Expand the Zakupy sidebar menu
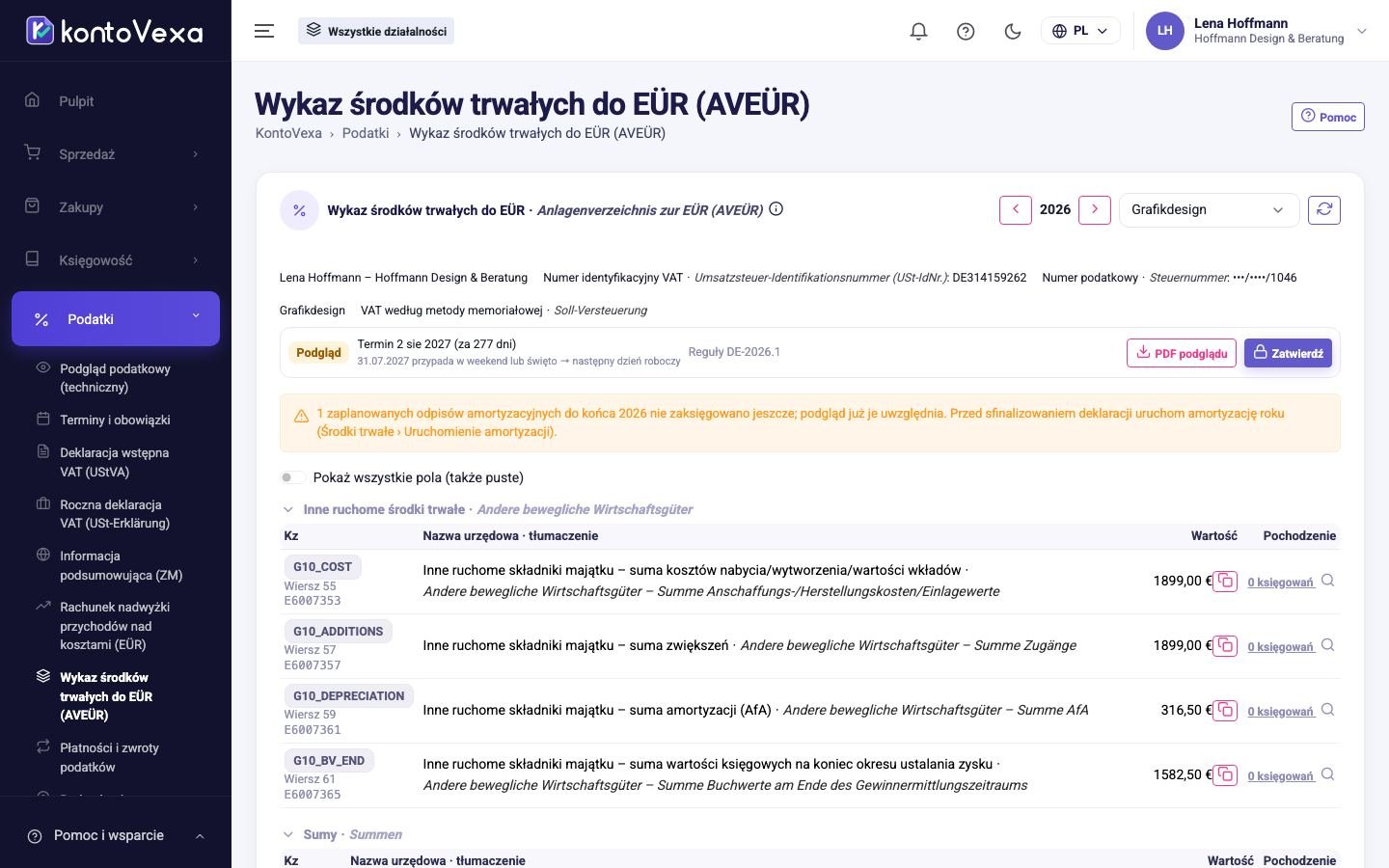 coord(115,207)
